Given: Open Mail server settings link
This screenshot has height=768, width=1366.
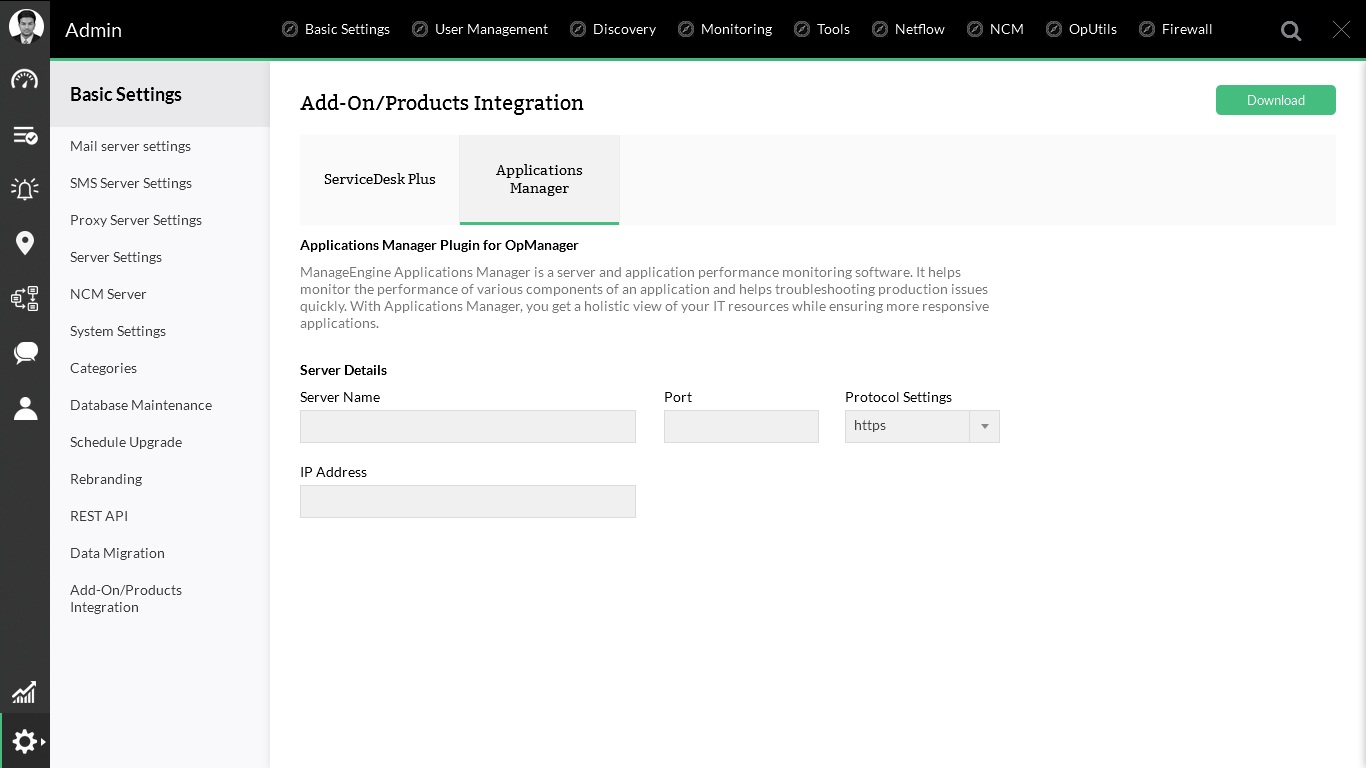Looking at the screenshot, I should click(x=130, y=146).
